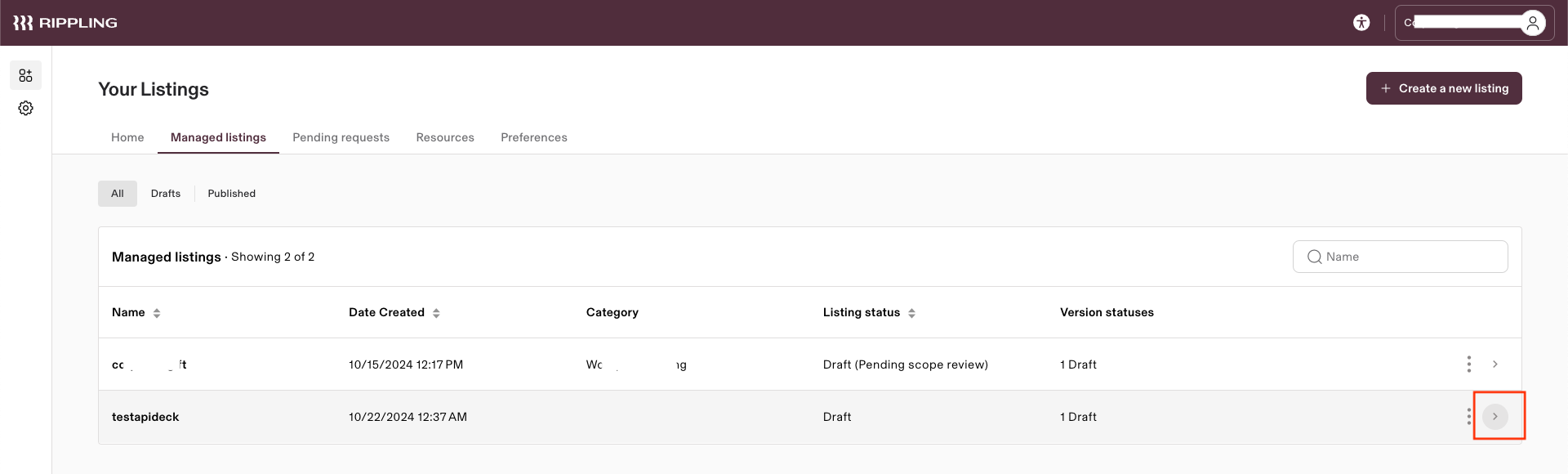Click the Your Listings page heading
Screen dimensions: 1568x474
pyautogui.click(x=154, y=89)
